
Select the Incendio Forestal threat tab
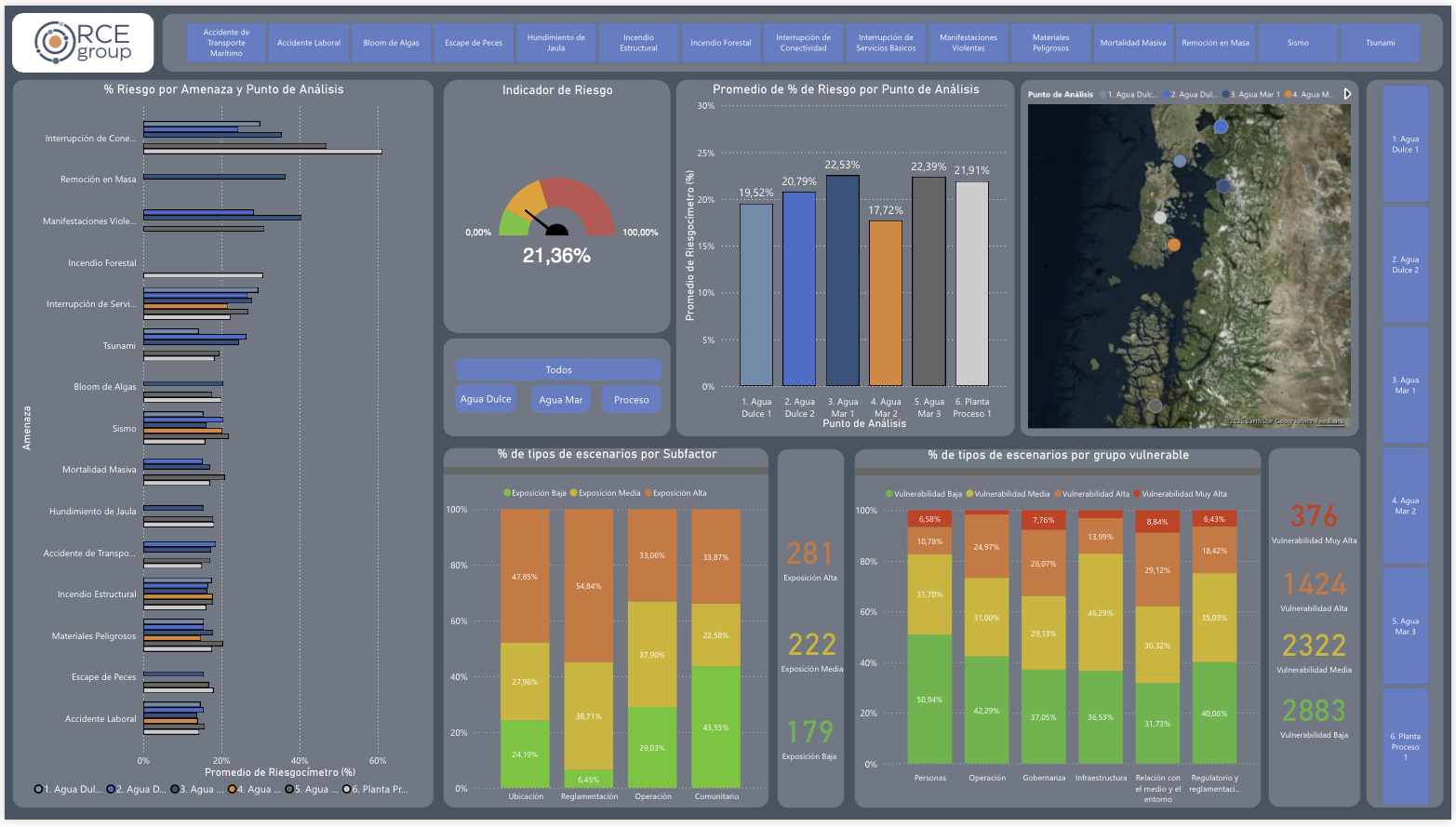coord(720,43)
